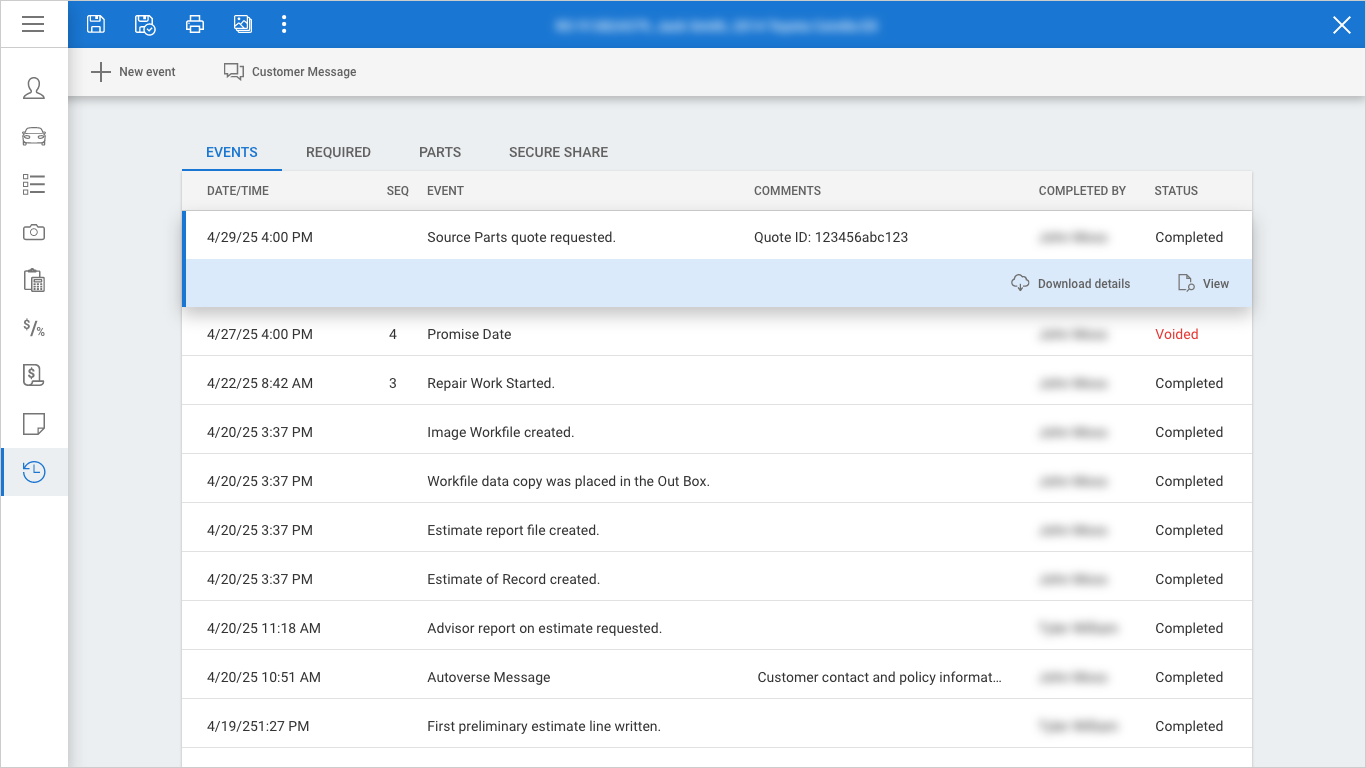Image resolution: width=1366 pixels, height=768 pixels.
Task: Select 'First preliminary estimate line written.' event
Action: click(544, 726)
